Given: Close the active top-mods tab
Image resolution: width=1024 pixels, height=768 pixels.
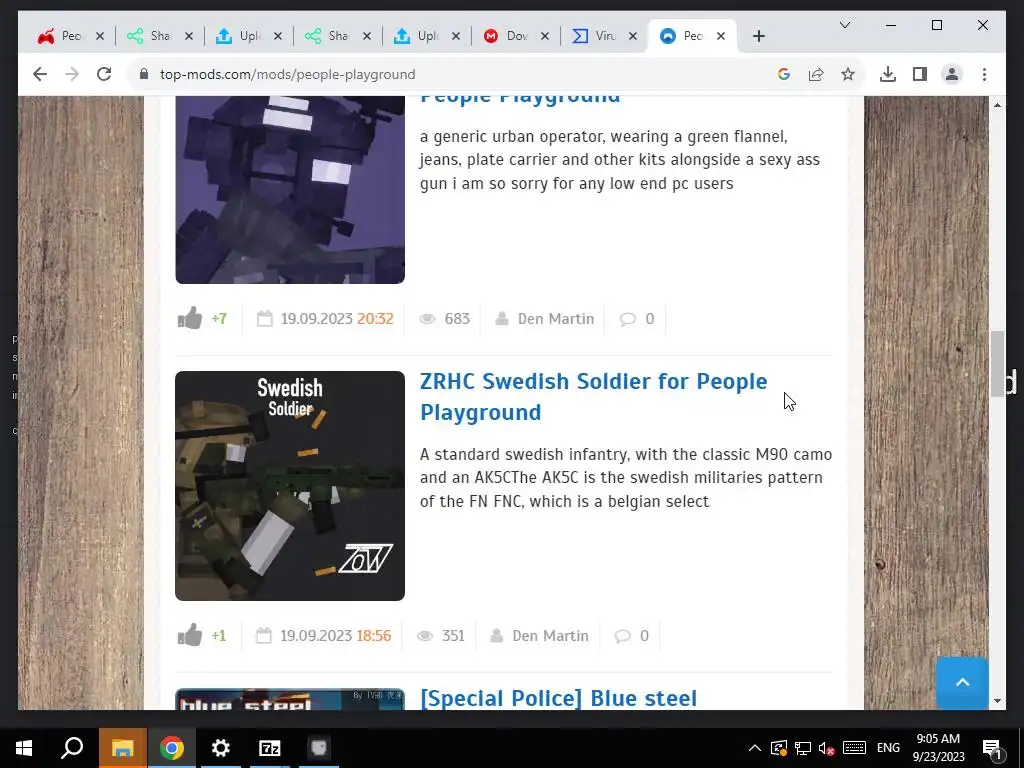Looking at the screenshot, I should click(721, 36).
